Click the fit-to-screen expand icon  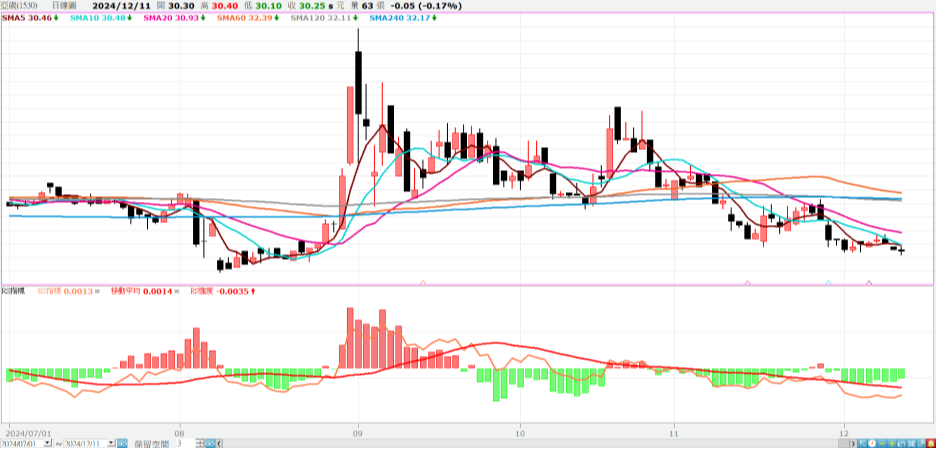tap(911, 444)
